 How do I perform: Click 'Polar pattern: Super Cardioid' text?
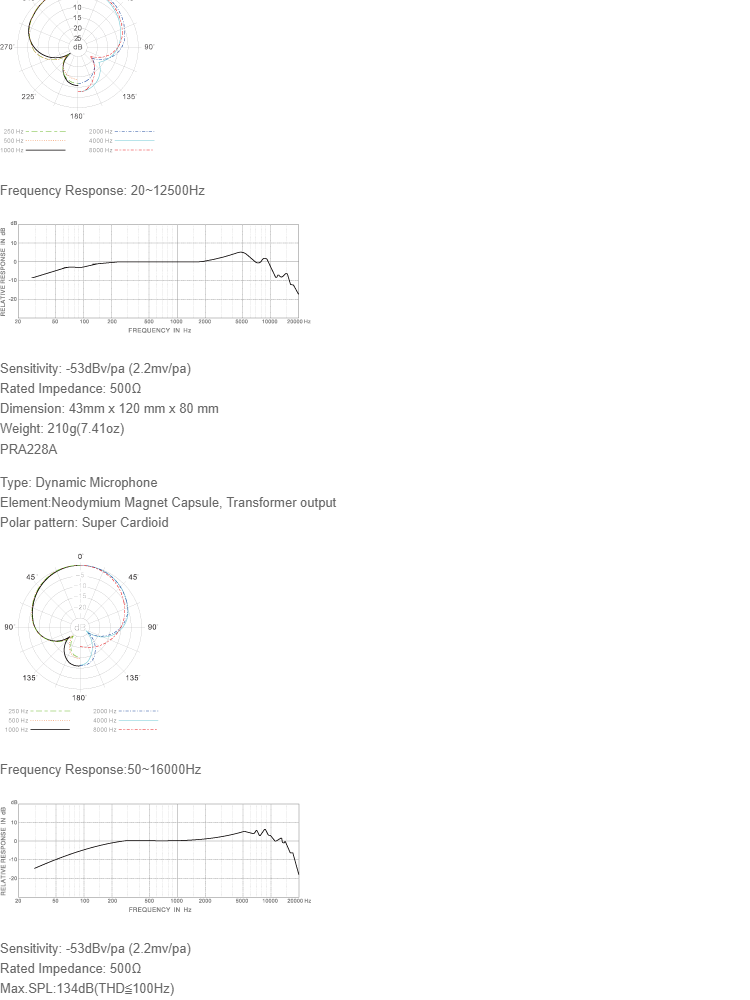[84, 522]
